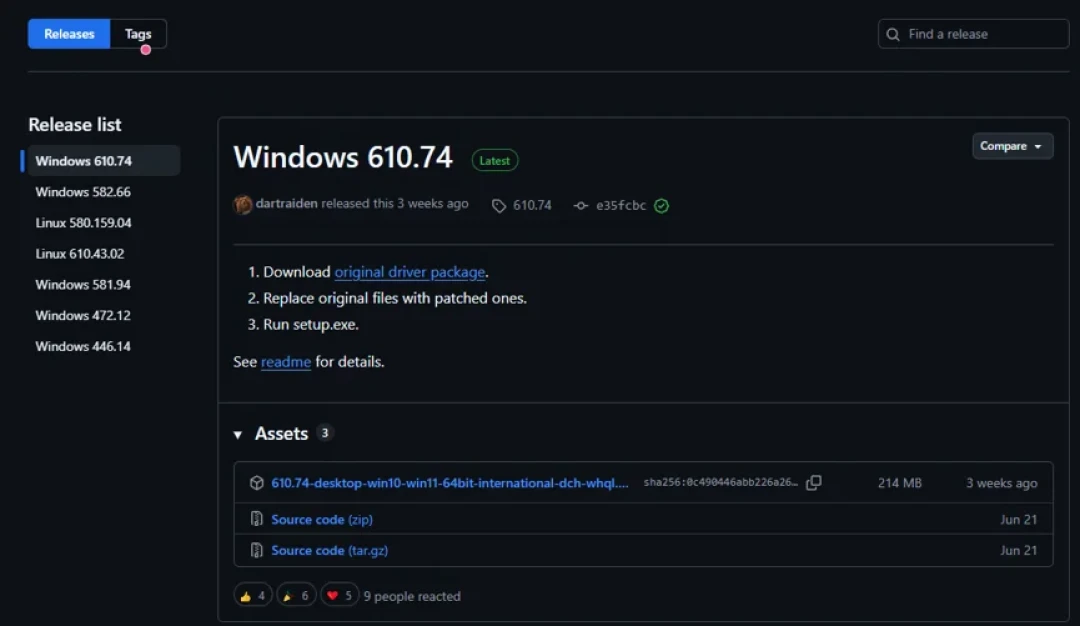The height and width of the screenshot is (626, 1080).
Task: Open dartraiden's profile link
Action: [x=287, y=204]
